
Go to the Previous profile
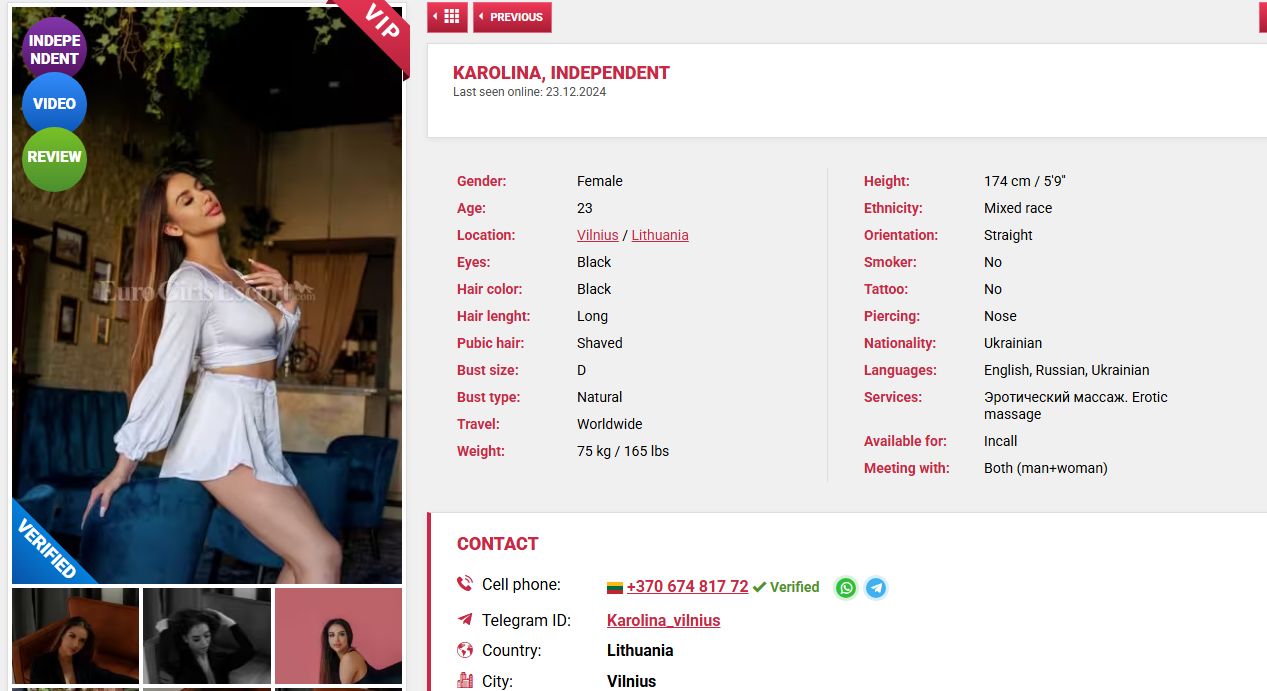pyautogui.click(x=511, y=17)
